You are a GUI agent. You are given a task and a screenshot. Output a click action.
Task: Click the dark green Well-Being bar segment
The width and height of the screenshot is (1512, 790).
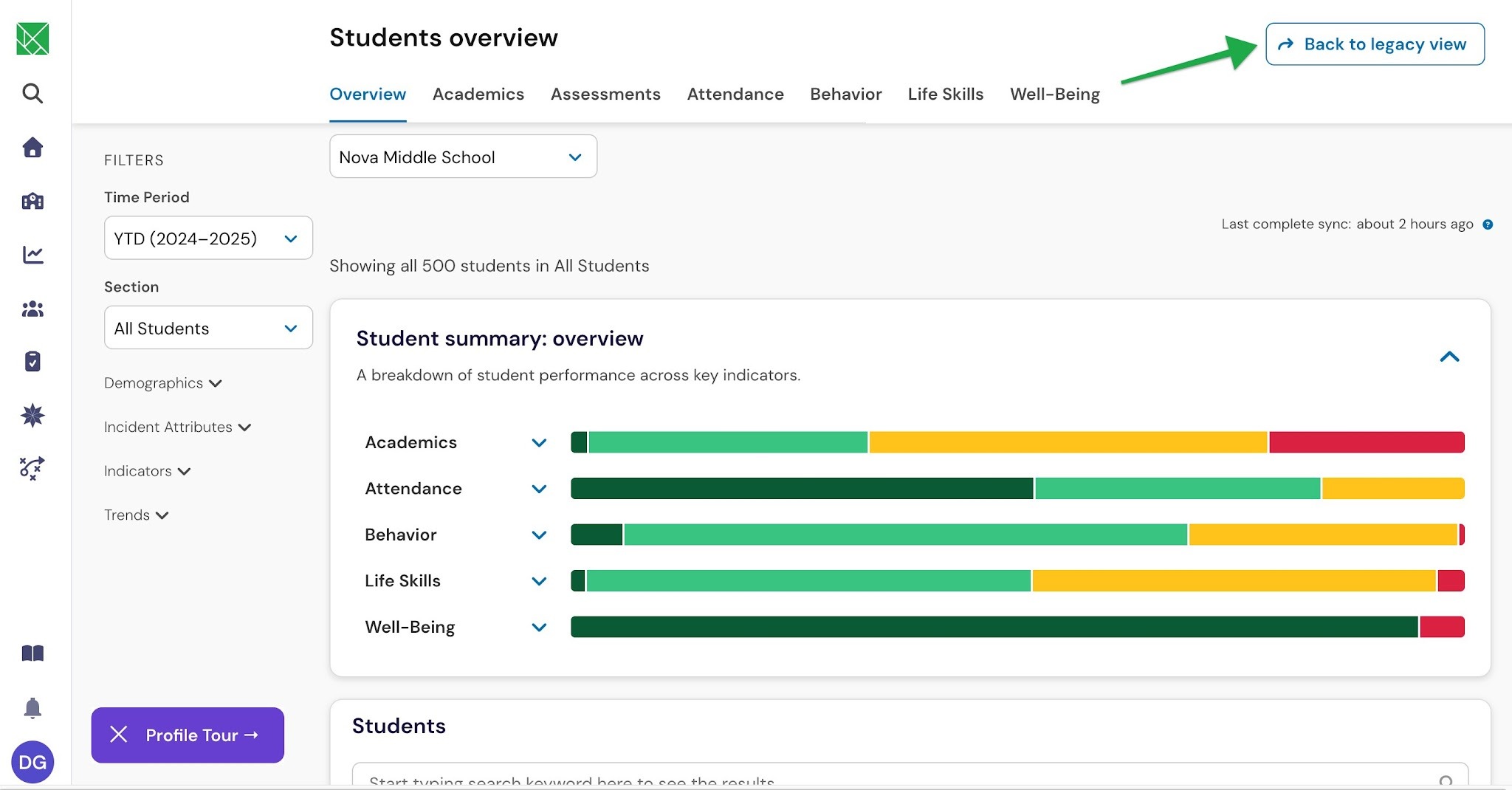click(x=994, y=627)
